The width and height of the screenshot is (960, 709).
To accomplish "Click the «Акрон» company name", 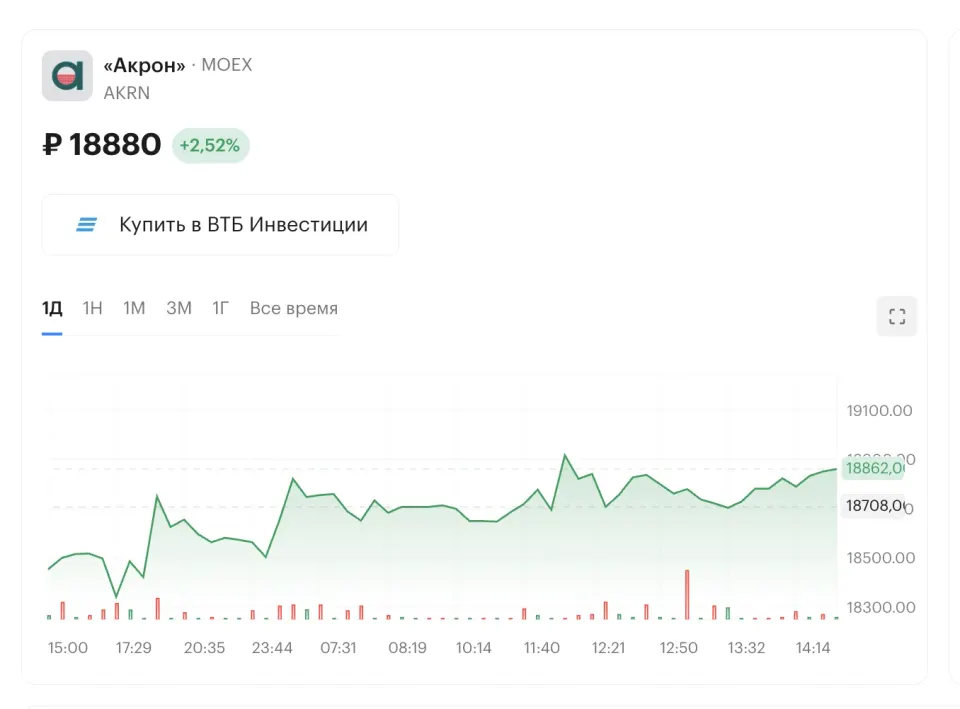I will click(x=144, y=65).
